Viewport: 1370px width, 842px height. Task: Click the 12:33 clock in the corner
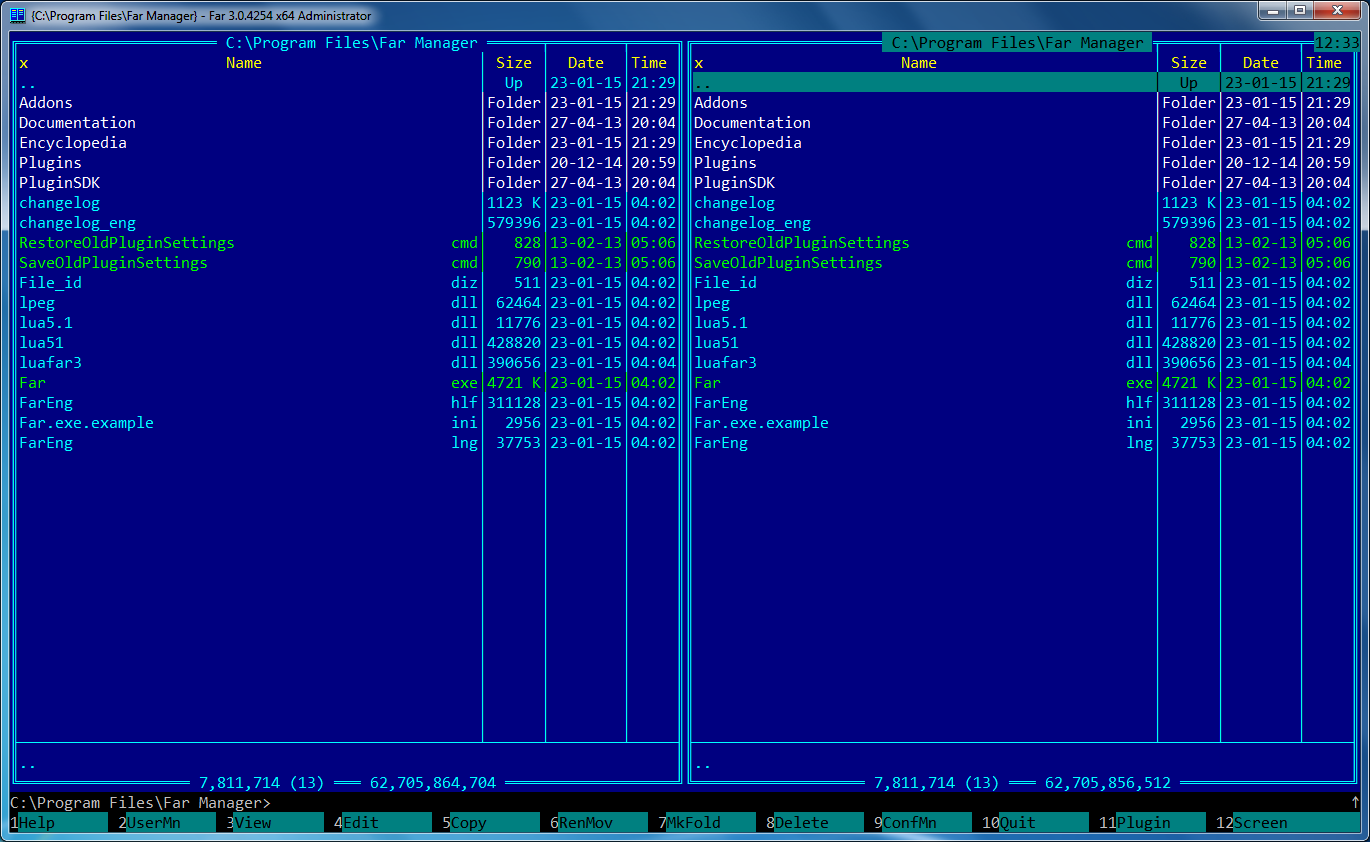(1337, 43)
